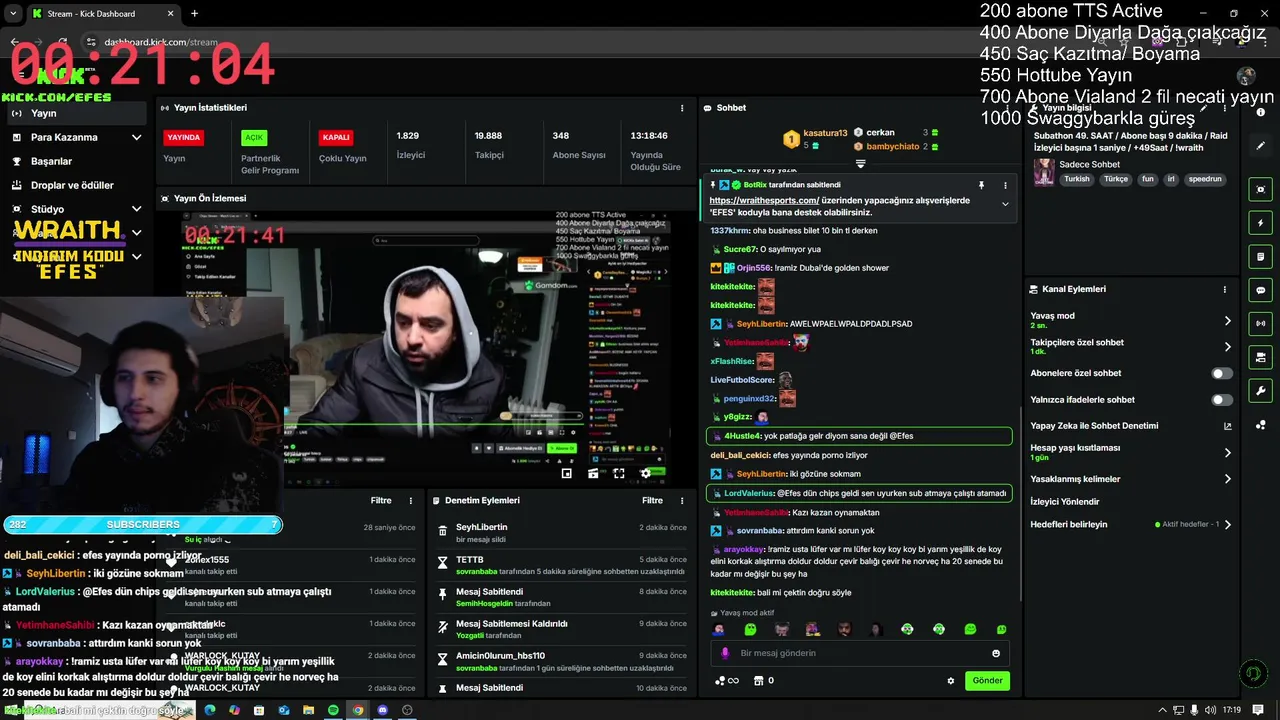Switch to Stream - Kick Dashboard browser tab

click(102, 14)
